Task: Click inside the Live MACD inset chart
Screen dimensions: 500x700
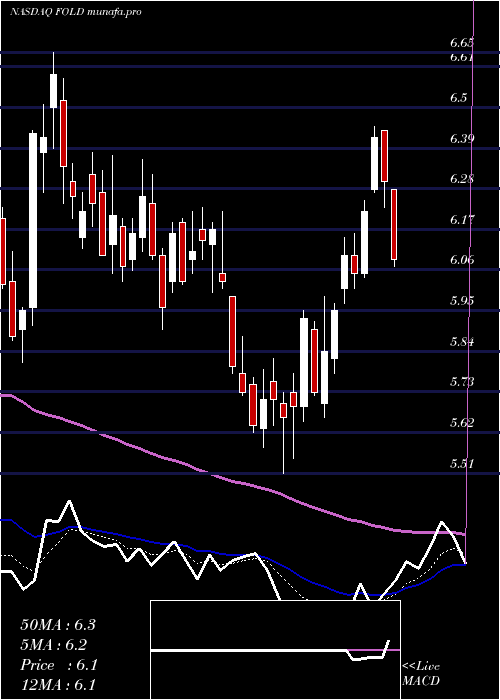Action: 275,650
